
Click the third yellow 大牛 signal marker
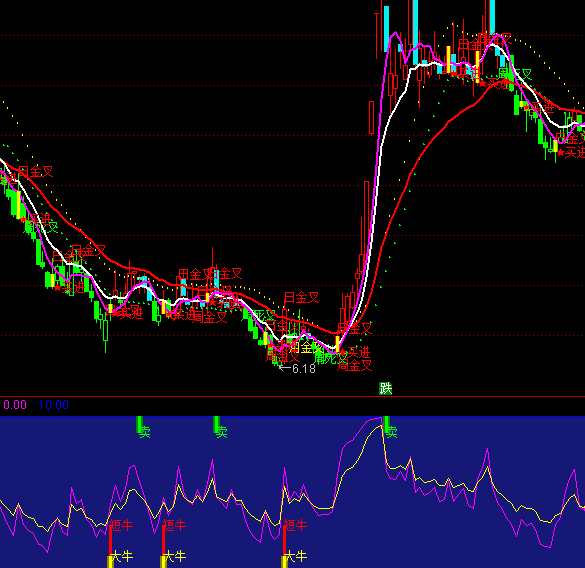point(295,556)
